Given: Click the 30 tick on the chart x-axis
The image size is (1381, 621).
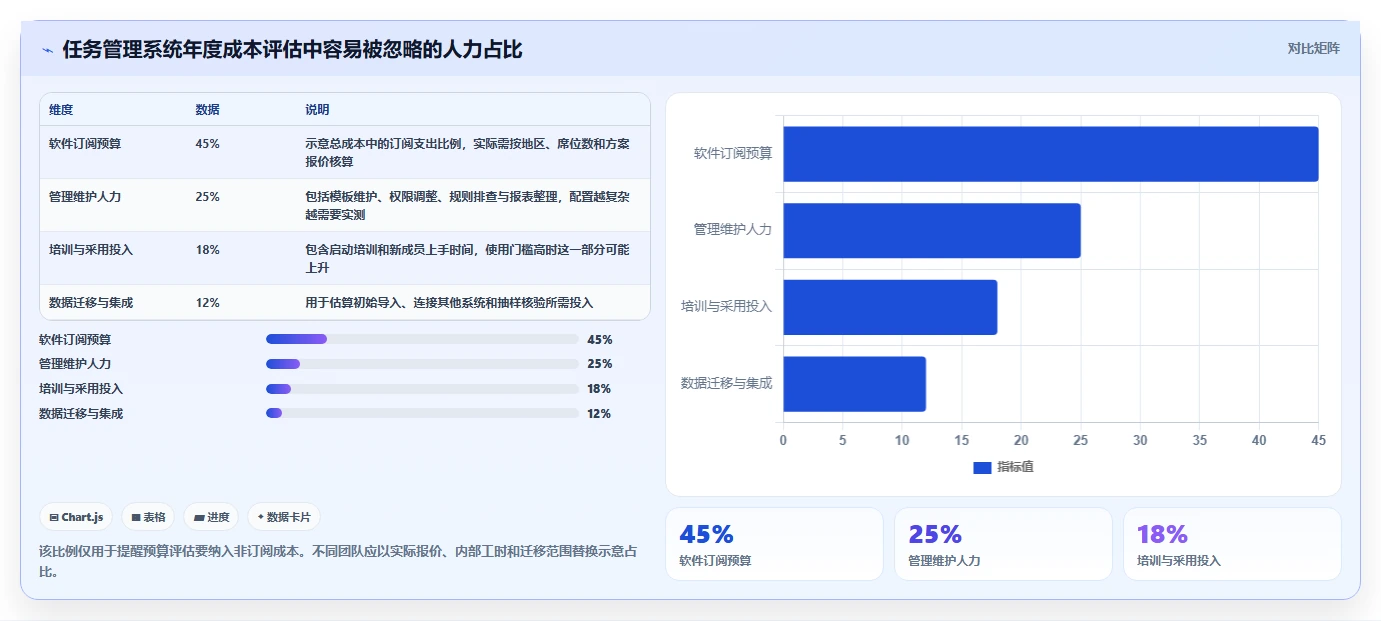Looking at the screenshot, I should 1140,440.
